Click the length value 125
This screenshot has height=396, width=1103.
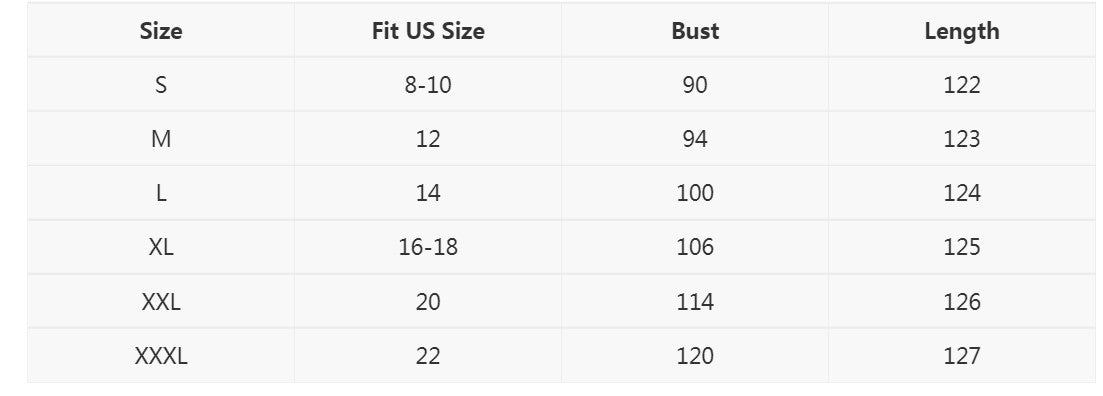962,248
